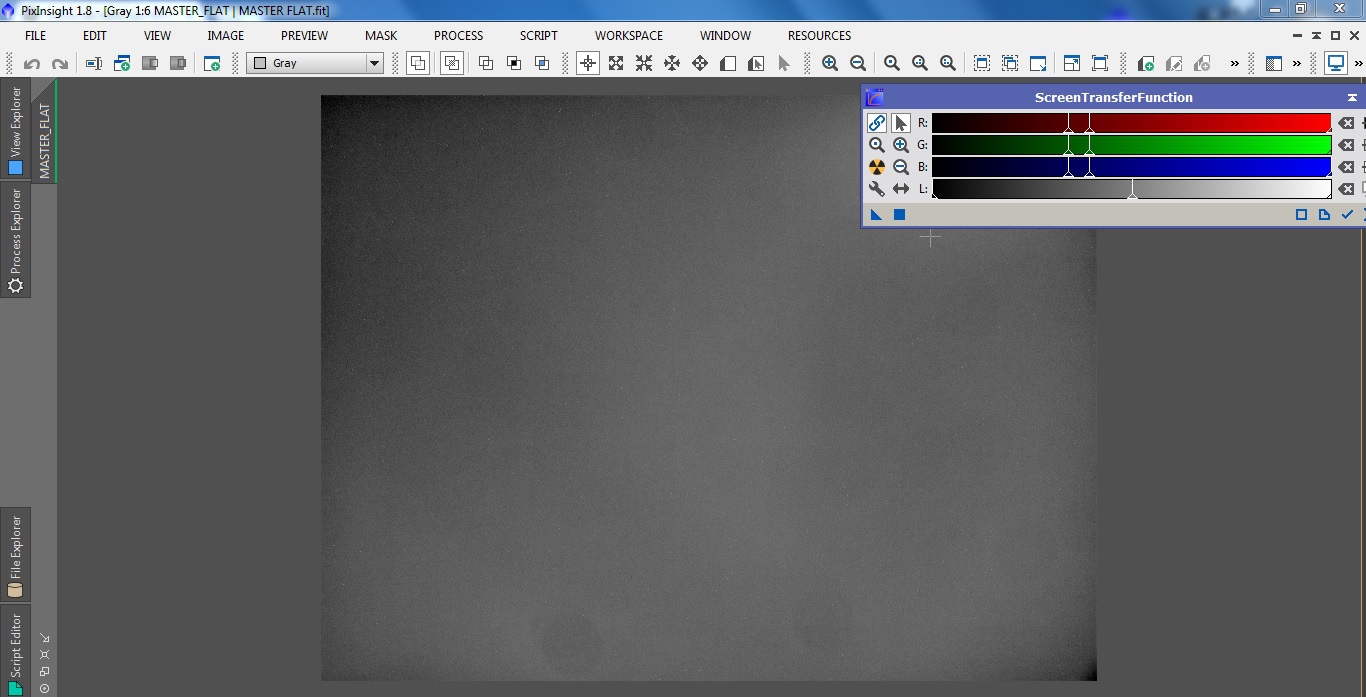Click the dashed-frame window fit icon
Image resolution: width=1366 pixels, height=697 pixels.
pos(982,63)
